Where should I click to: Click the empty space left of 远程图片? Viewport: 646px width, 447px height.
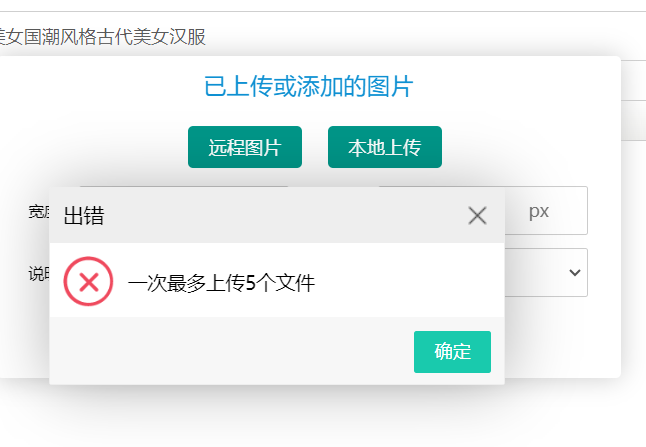pyautogui.click(x=100, y=148)
